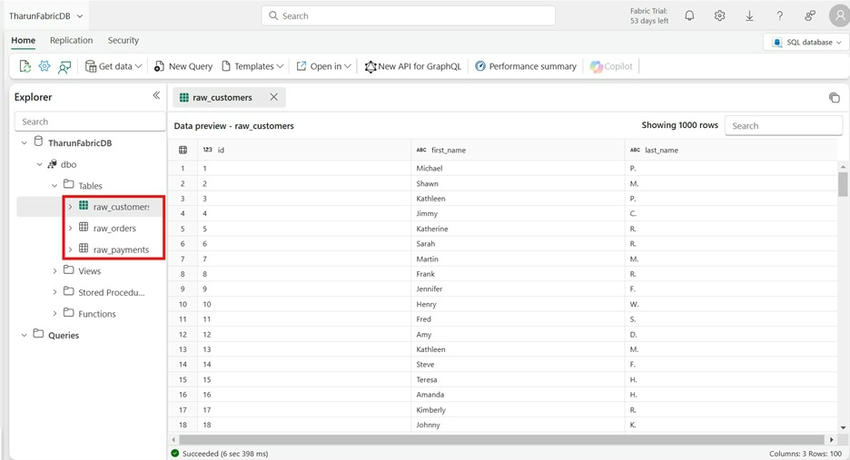The width and height of the screenshot is (850, 460).
Task: Open the Performance summary
Action: click(526, 66)
